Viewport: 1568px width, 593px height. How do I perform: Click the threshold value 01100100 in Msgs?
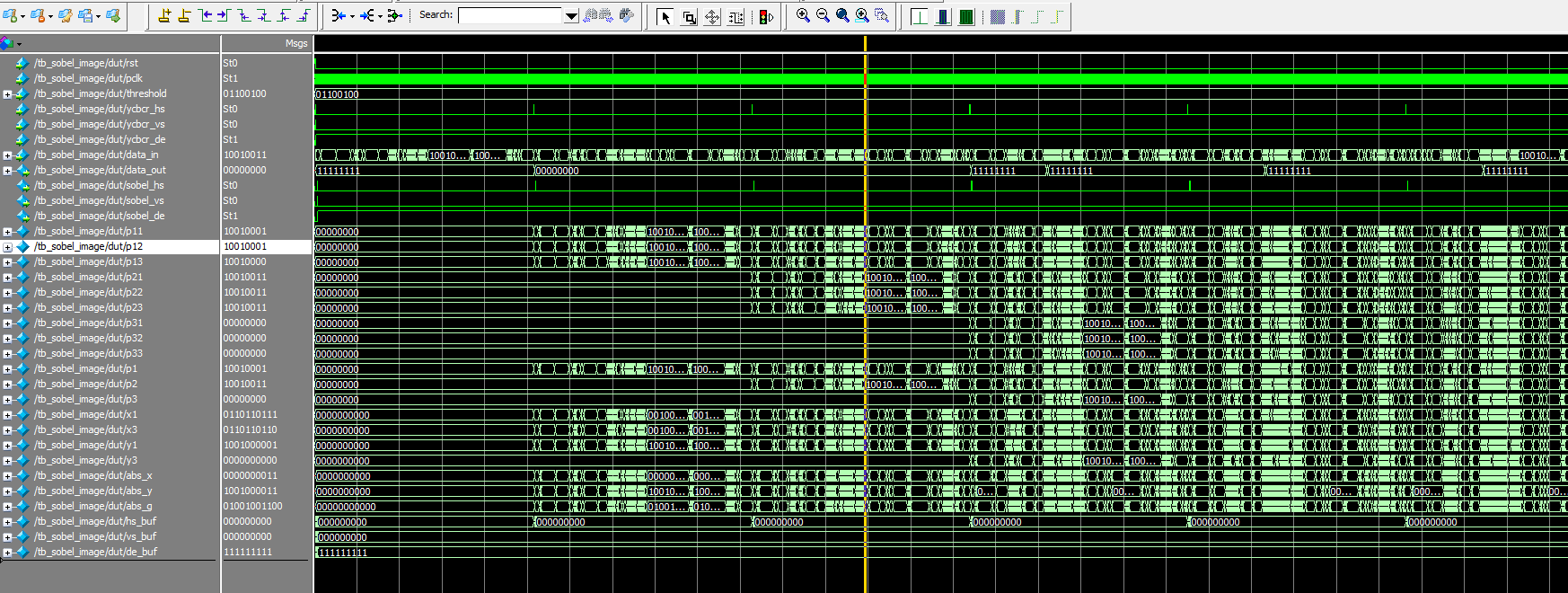244,93
